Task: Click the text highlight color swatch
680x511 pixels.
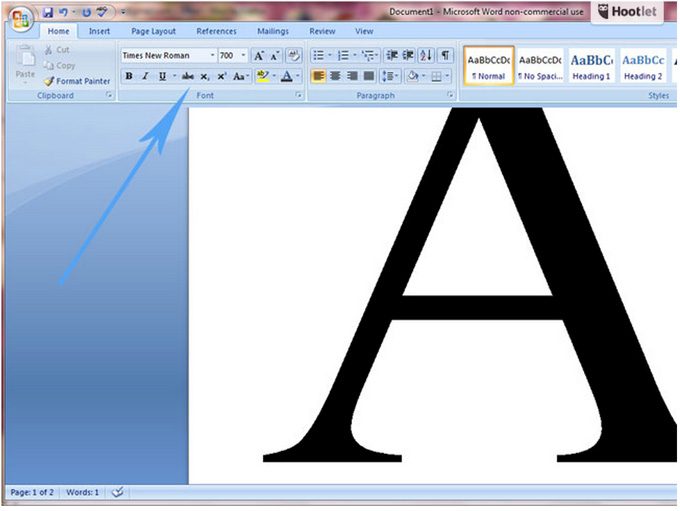Action: (x=262, y=76)
